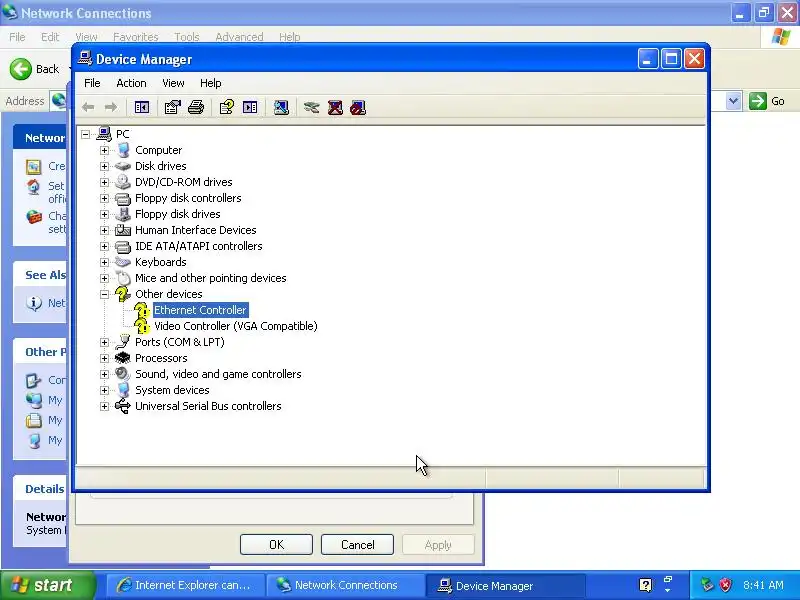Click the PC computer icon at tree root
The height and width of the screenshot is (600, 800).
click(104, 134)
